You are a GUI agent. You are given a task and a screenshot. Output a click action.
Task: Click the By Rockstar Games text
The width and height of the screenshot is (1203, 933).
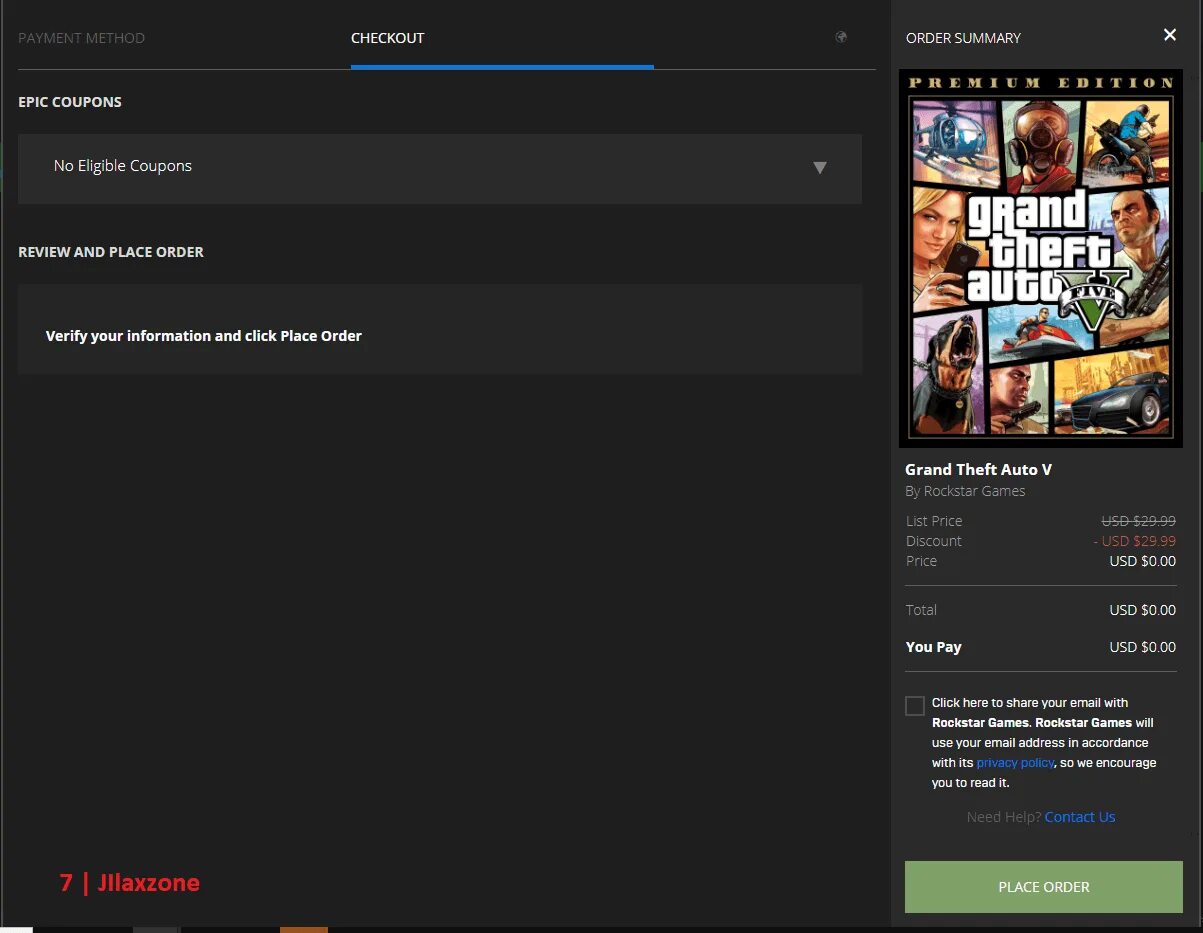pyautogui.click(x=965, y=491)
